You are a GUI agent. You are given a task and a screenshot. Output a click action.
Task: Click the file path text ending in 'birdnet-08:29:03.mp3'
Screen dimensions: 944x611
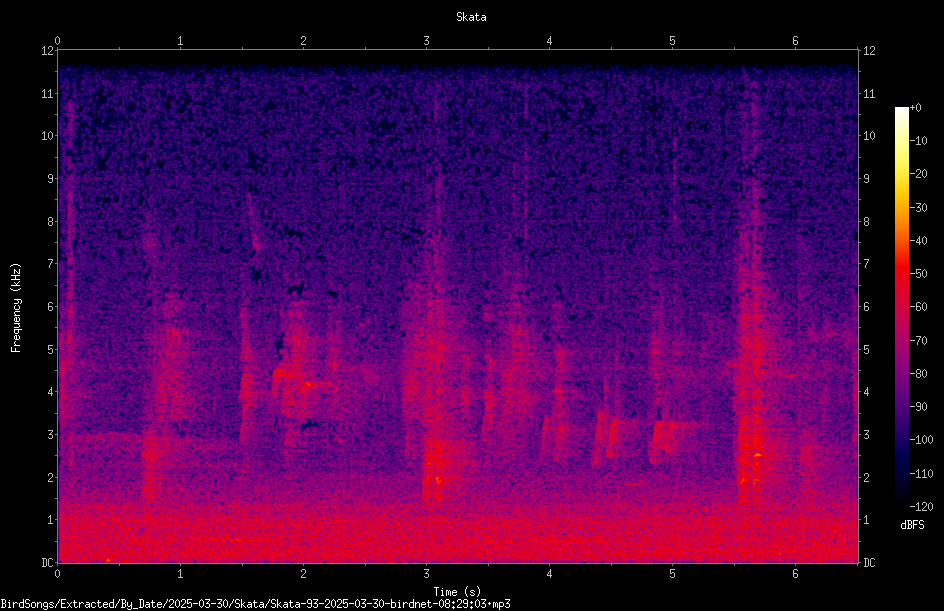(x=255, y=604)
